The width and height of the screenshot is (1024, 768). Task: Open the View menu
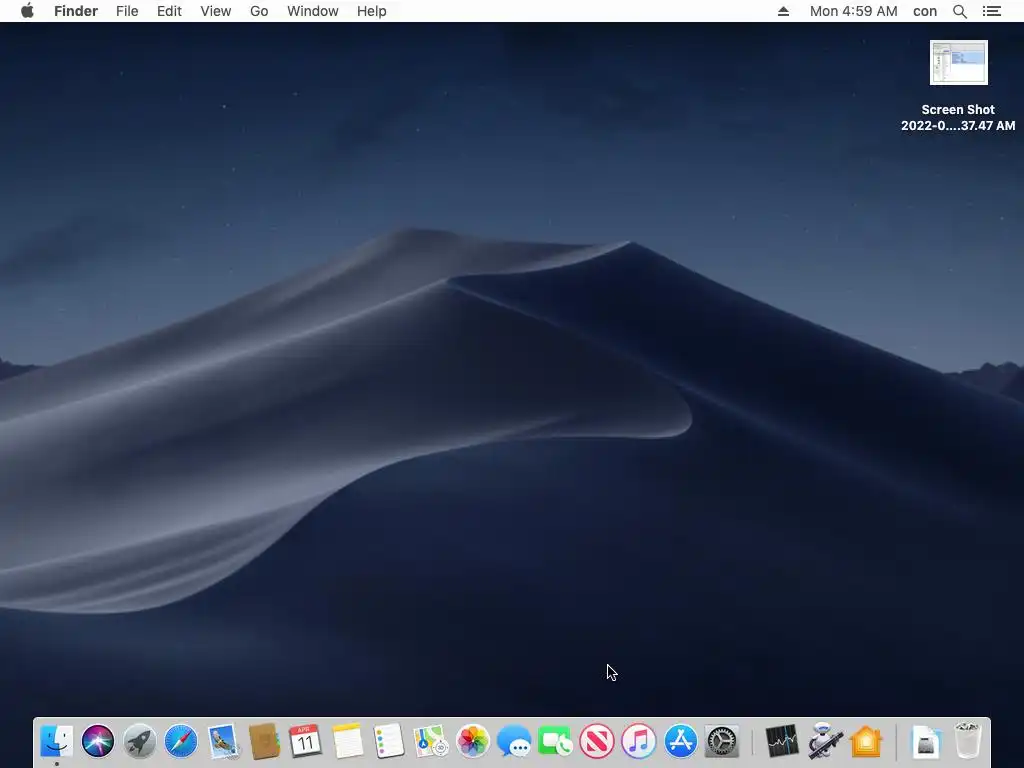click(216, 11)
